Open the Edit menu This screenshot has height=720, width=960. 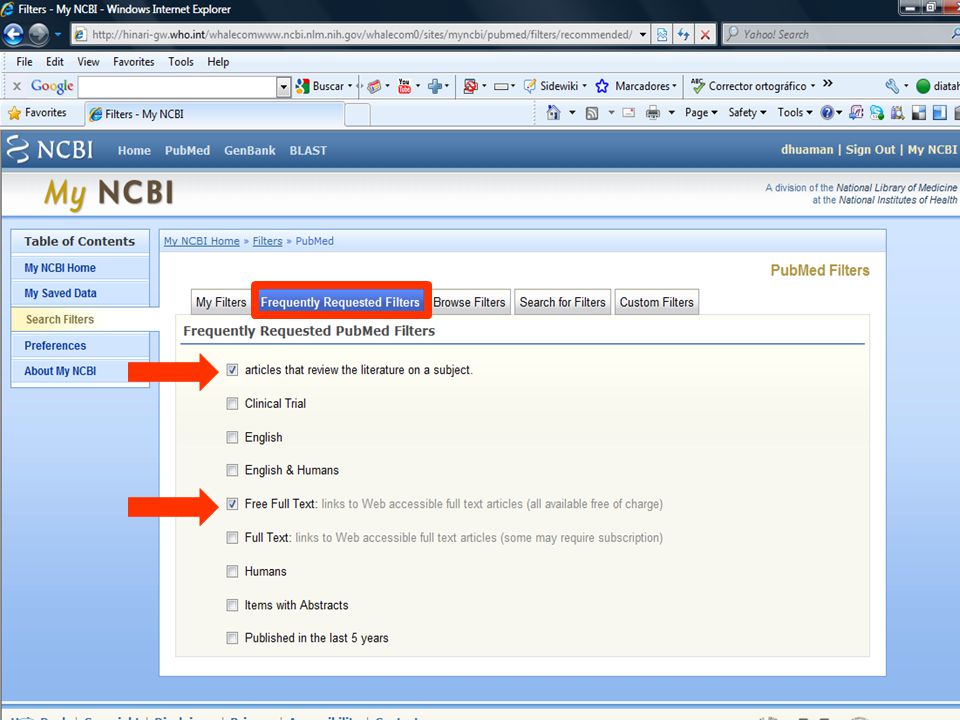pyautogui.click(x=54, y=62)
